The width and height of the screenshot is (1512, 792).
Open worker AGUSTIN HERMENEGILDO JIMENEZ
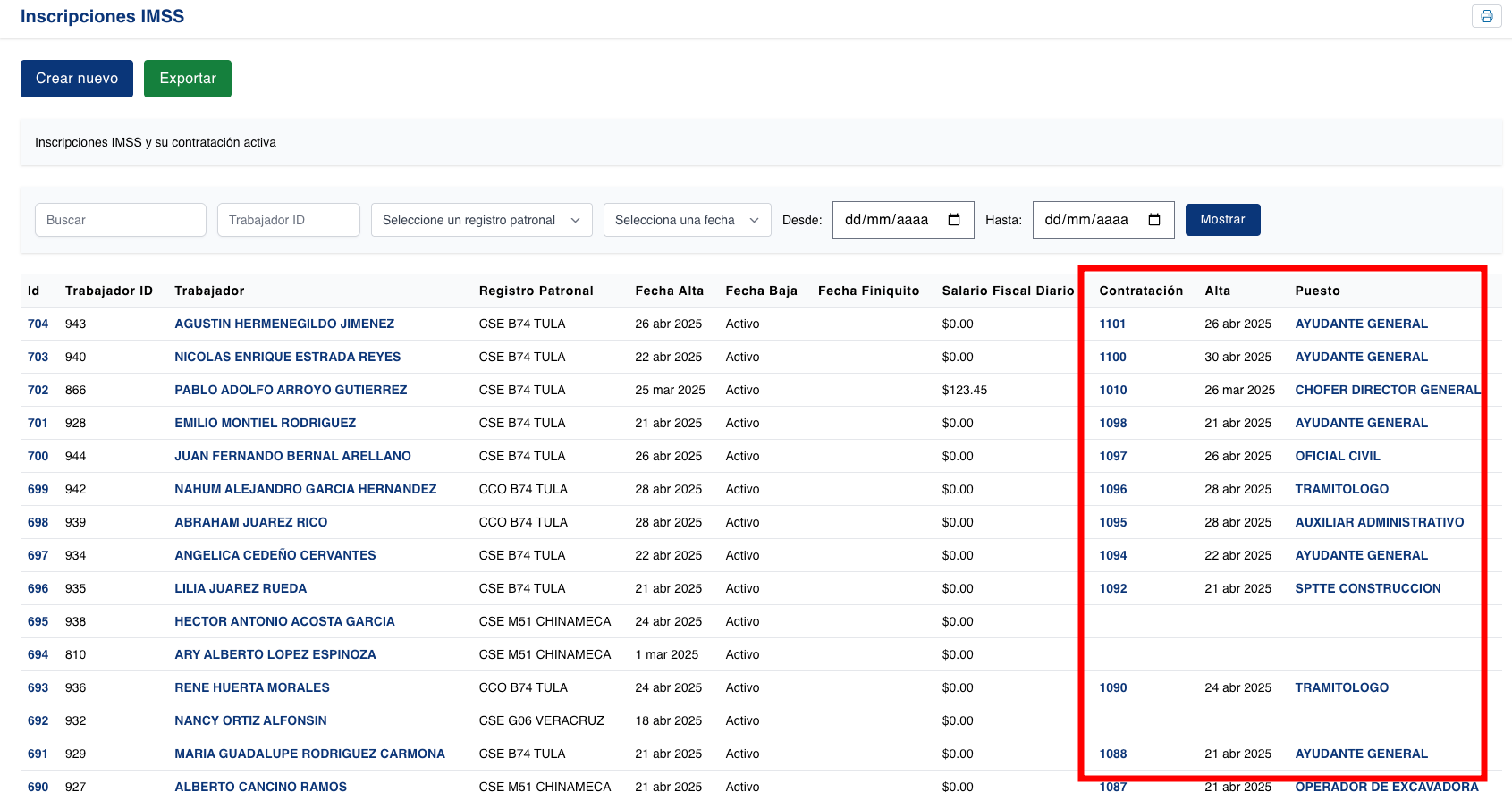tap(284, 324)
